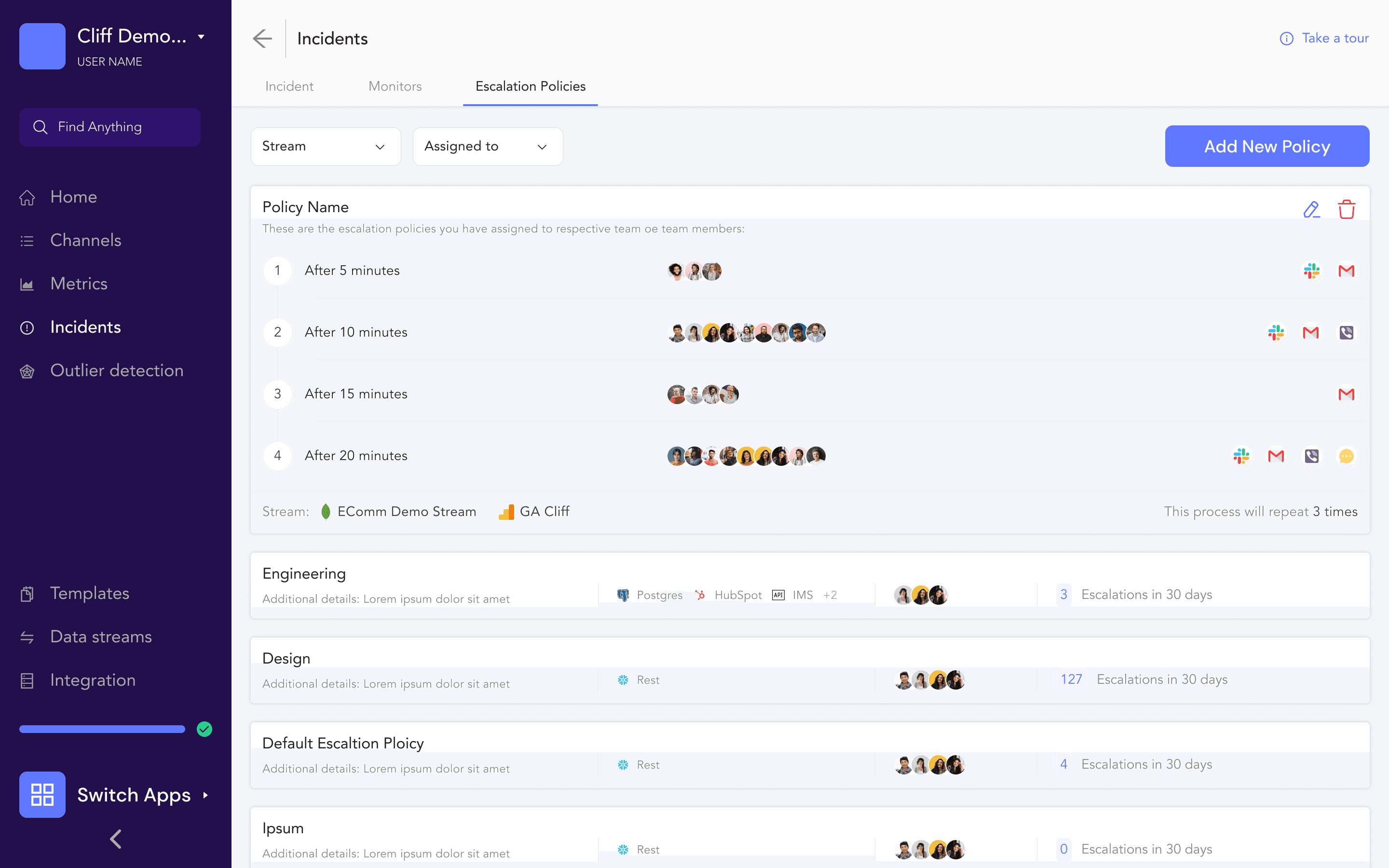
Task: Click Gmail icon on After 15 minutes row
Action: (x=1346, y=394)
